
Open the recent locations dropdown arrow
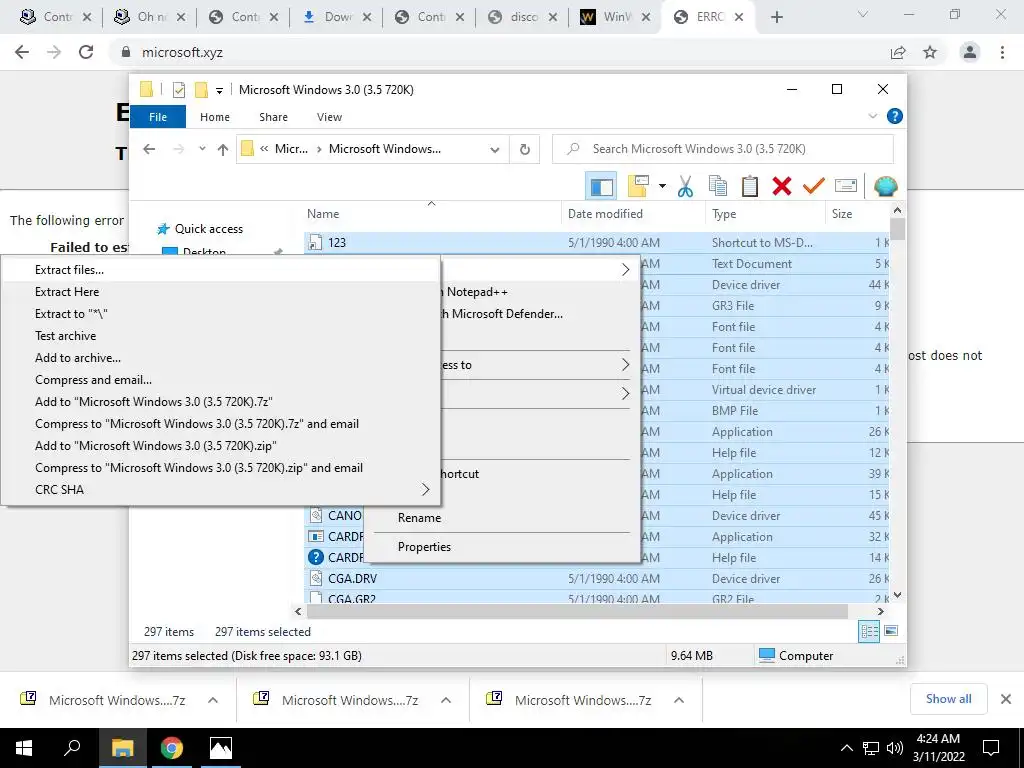[202, 149]
